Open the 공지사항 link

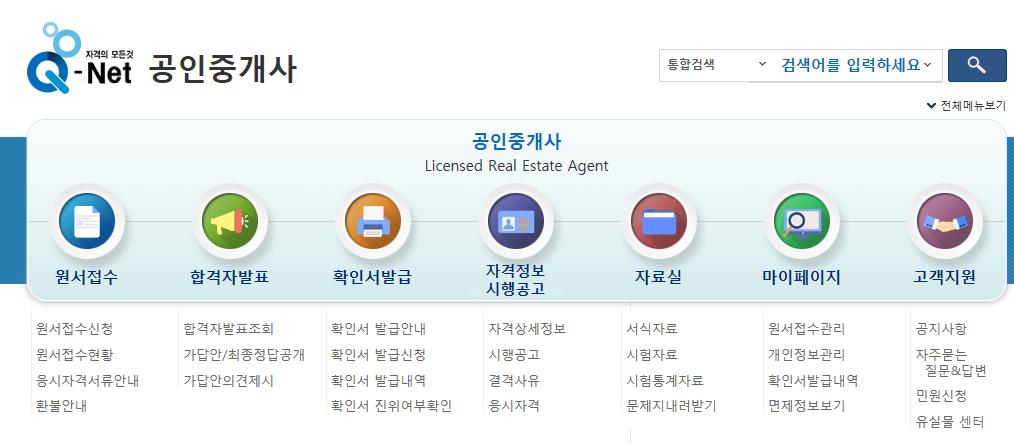pyautogui.click(x=941, y=329)
